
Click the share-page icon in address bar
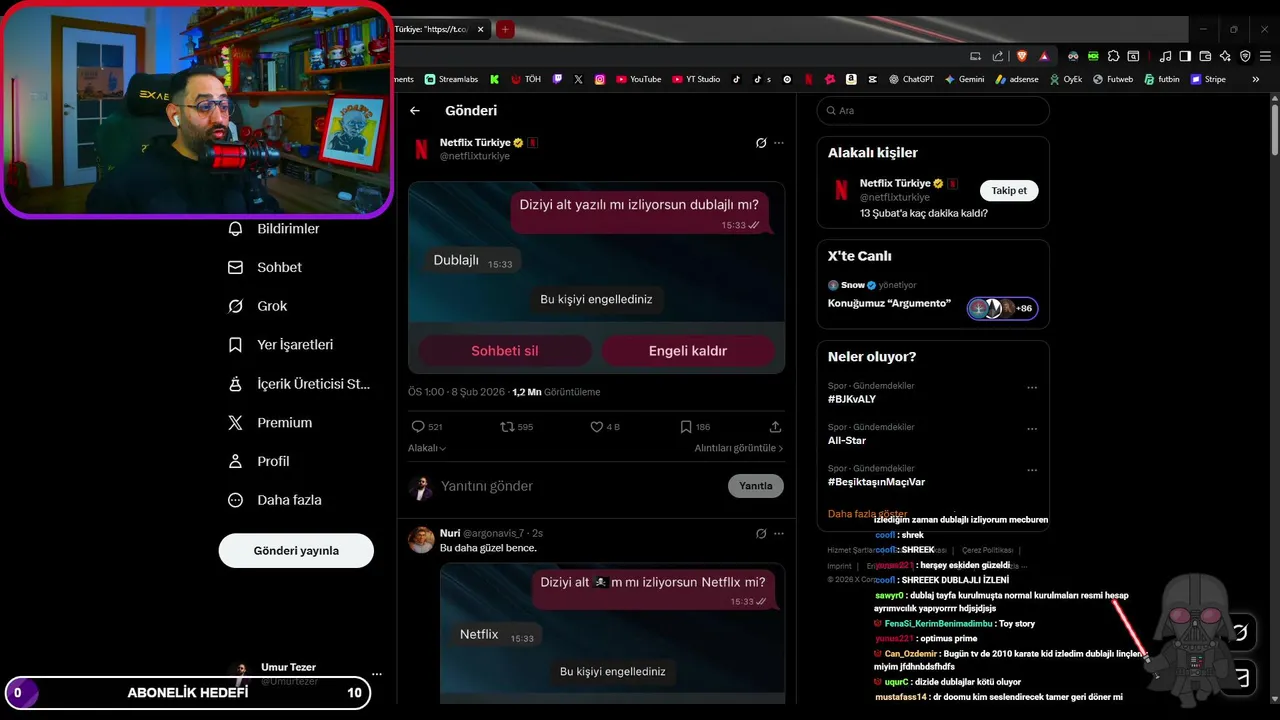(997, 56)
